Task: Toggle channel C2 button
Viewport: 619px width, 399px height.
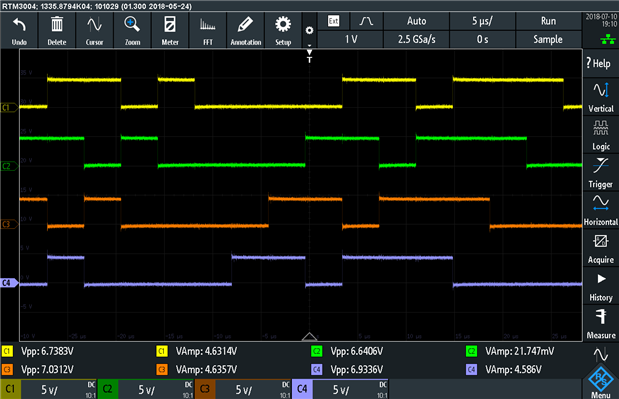Action: coord(107,389)
